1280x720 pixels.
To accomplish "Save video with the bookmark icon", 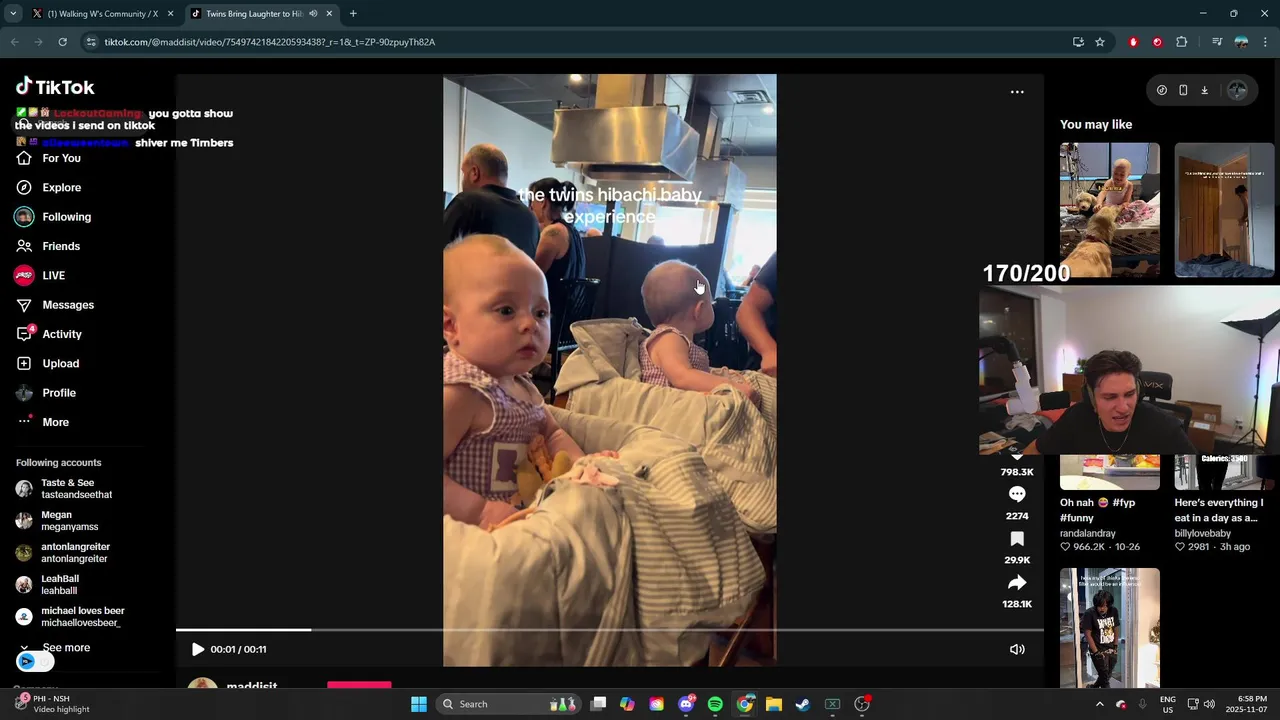I will 1017,539.
